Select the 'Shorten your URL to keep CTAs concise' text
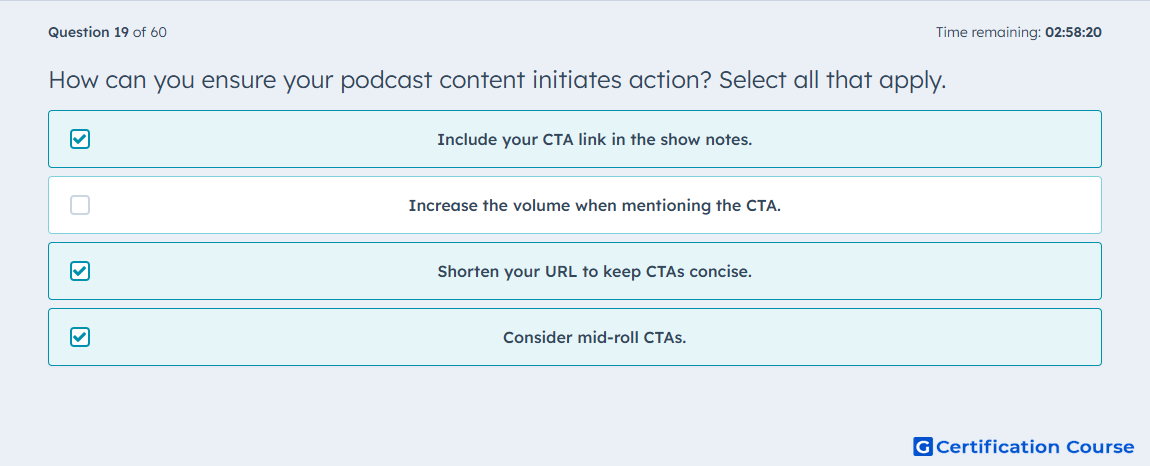The image size is (1150, 466). pyautogui.click(x=595, y=272)
